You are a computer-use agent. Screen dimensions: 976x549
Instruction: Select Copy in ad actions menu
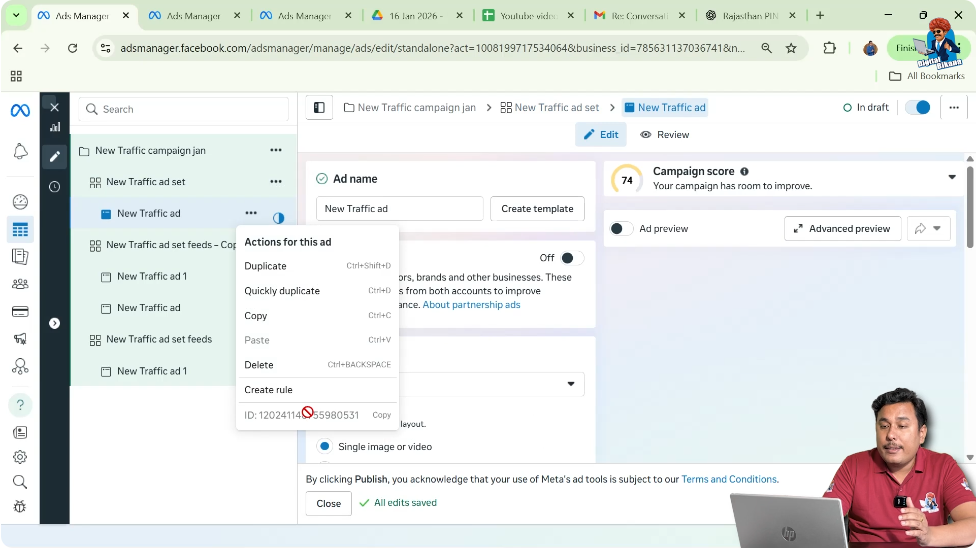pyautogui.click(x=317, y=316)
